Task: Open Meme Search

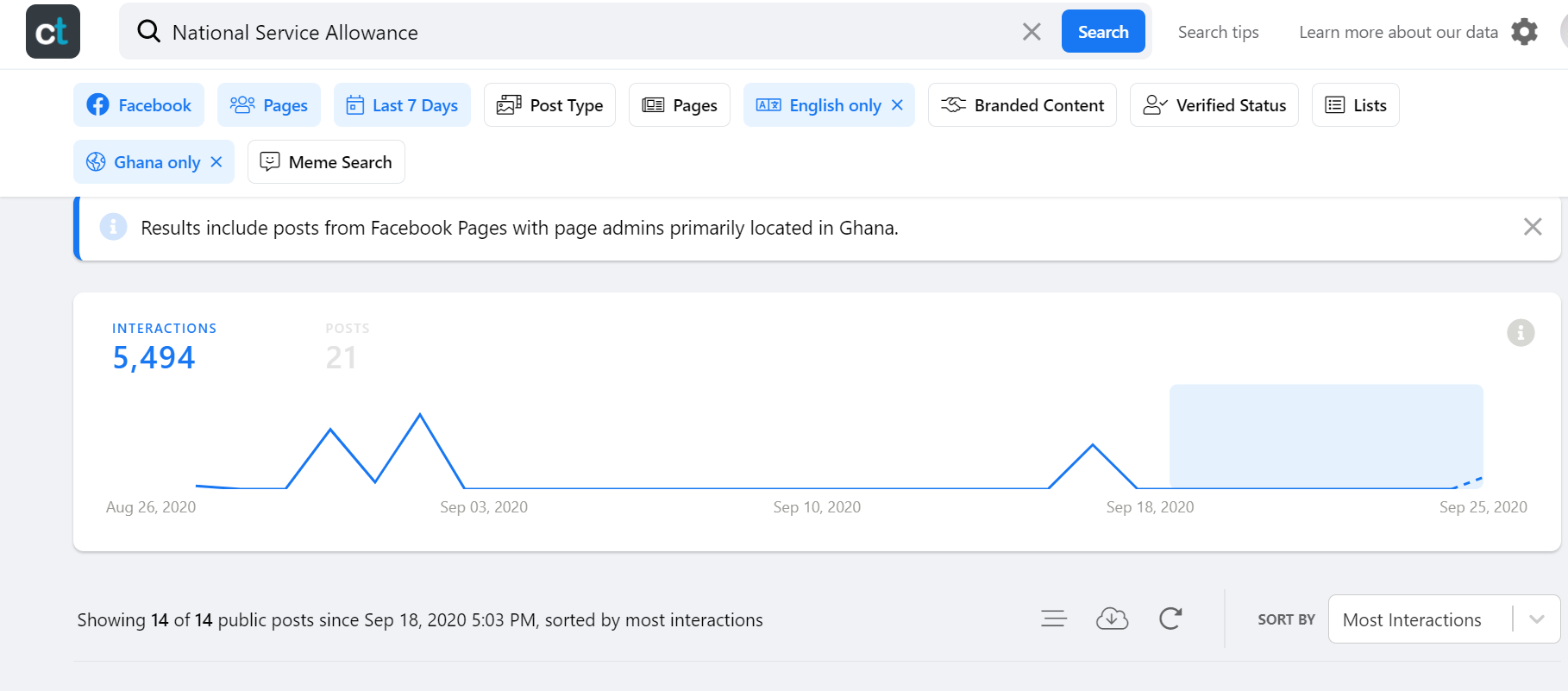Action: (326, 162)
